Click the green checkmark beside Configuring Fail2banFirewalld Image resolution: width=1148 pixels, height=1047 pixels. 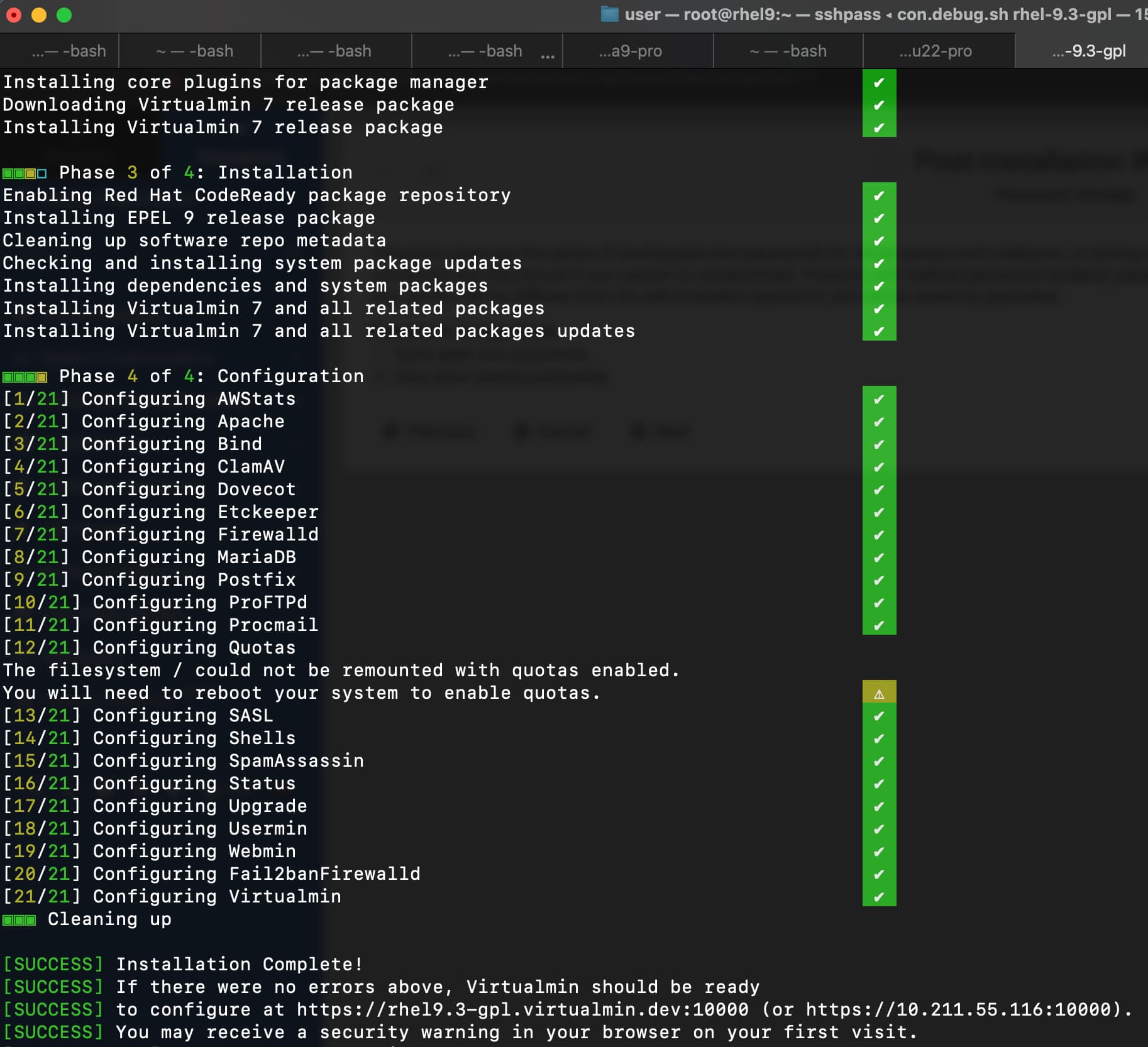click(879, 874)
